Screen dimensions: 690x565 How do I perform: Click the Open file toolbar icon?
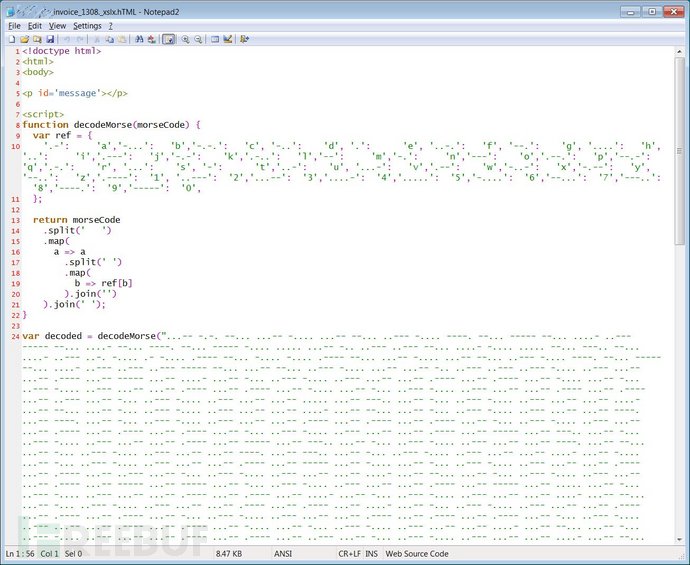pos(23,39)
